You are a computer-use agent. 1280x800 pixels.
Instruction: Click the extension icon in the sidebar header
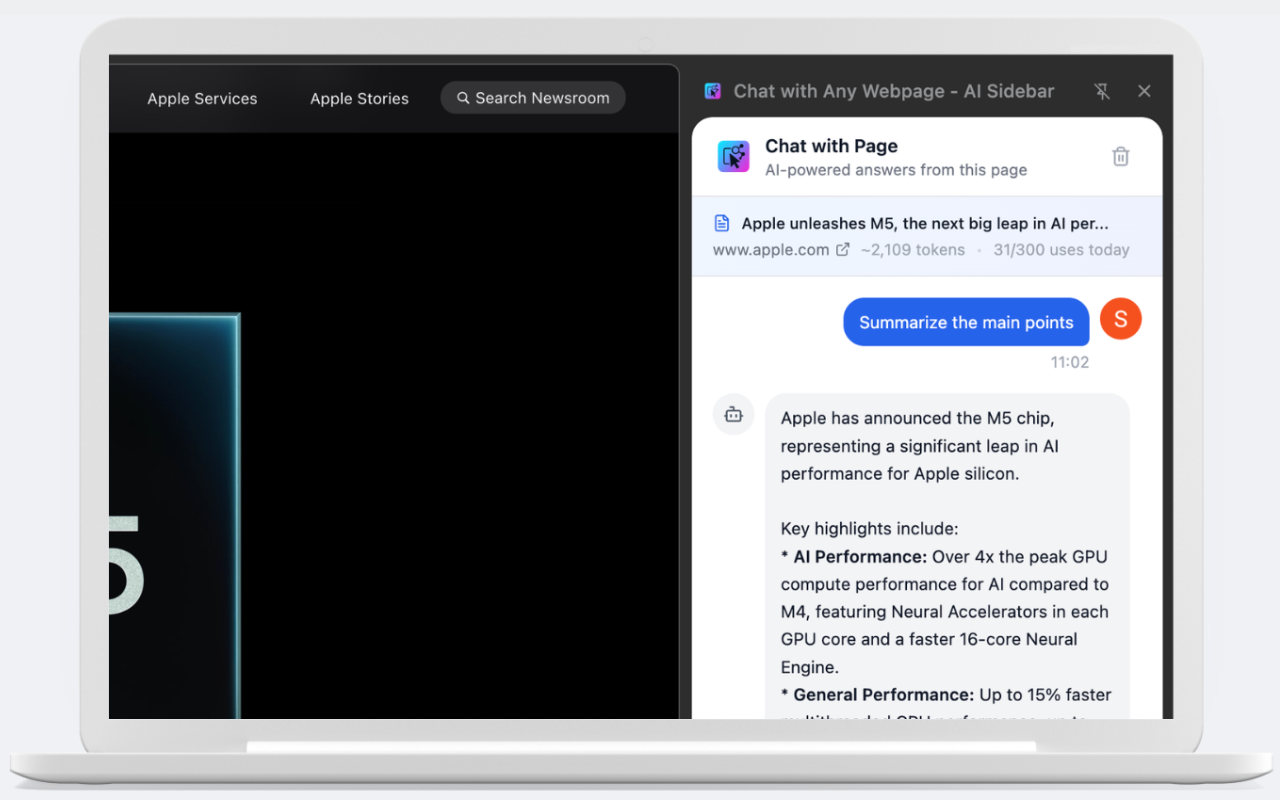[712, 90]
